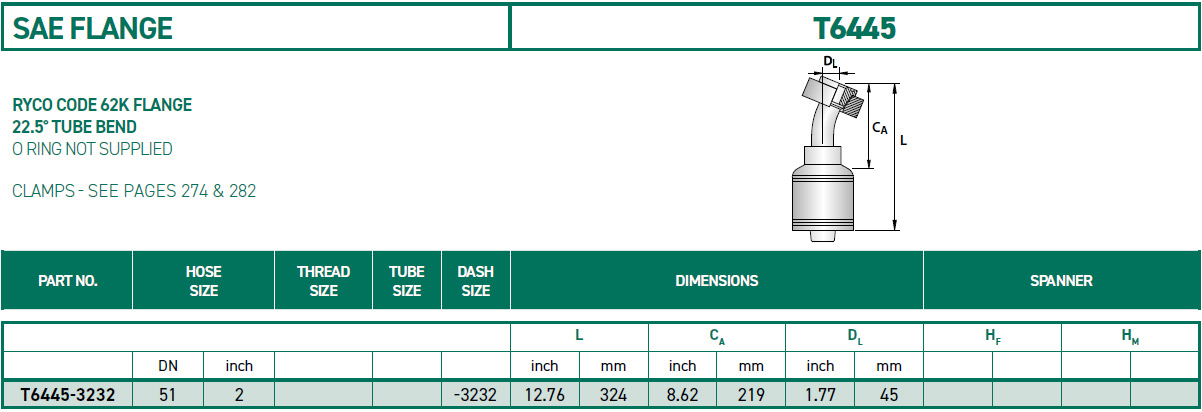Click DL inch value 1.77
The width and height of the screenshot is (1202, 412).
[x=820, y=395]
